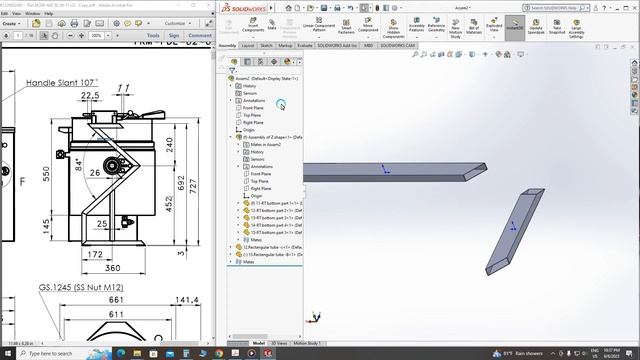This screenshot has width=640, height=360.
Task: Click the Acrobat zoom in button
Action: click(x=81, y=36)
